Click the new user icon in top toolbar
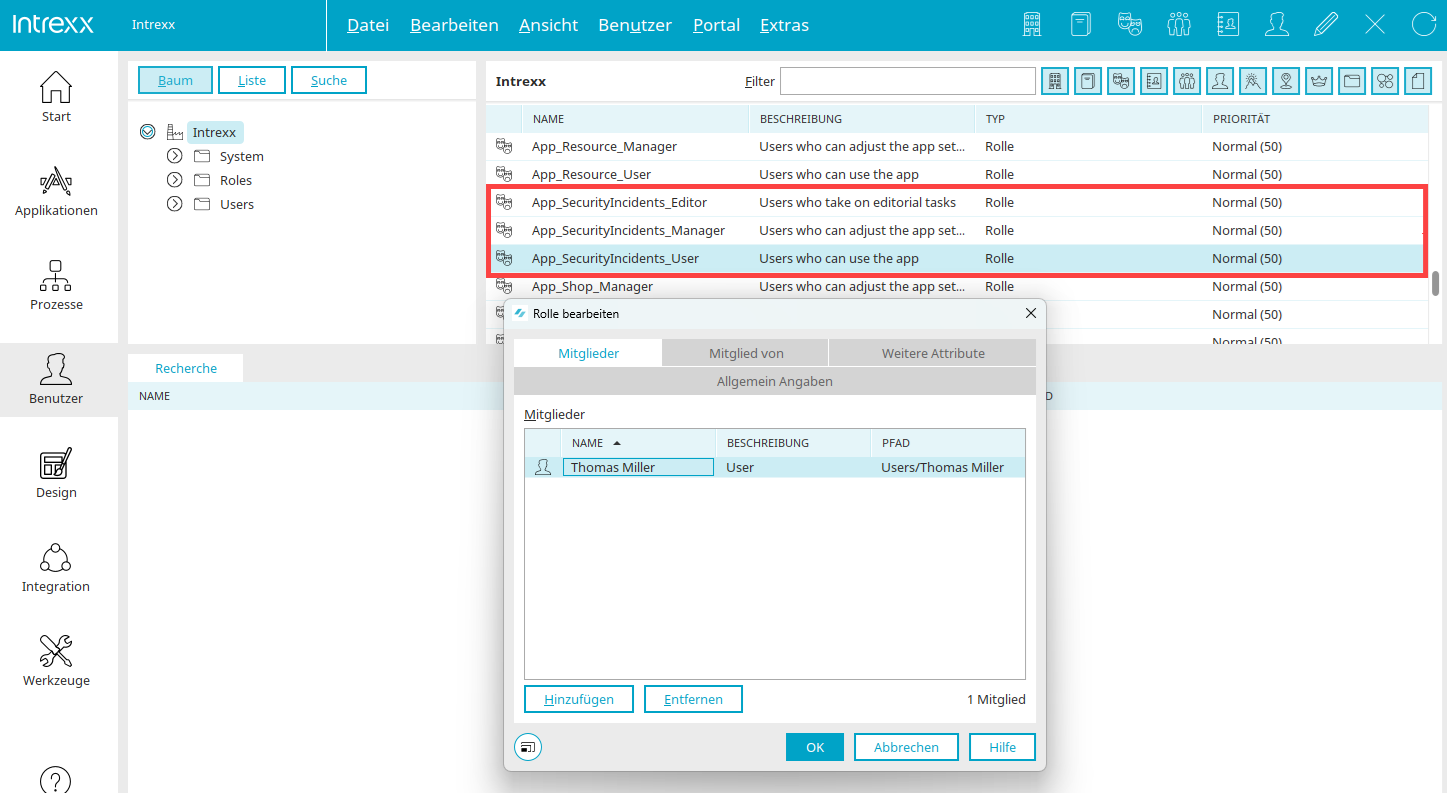This screenshot has height=793, width=1447. (x=1277, y=25)
